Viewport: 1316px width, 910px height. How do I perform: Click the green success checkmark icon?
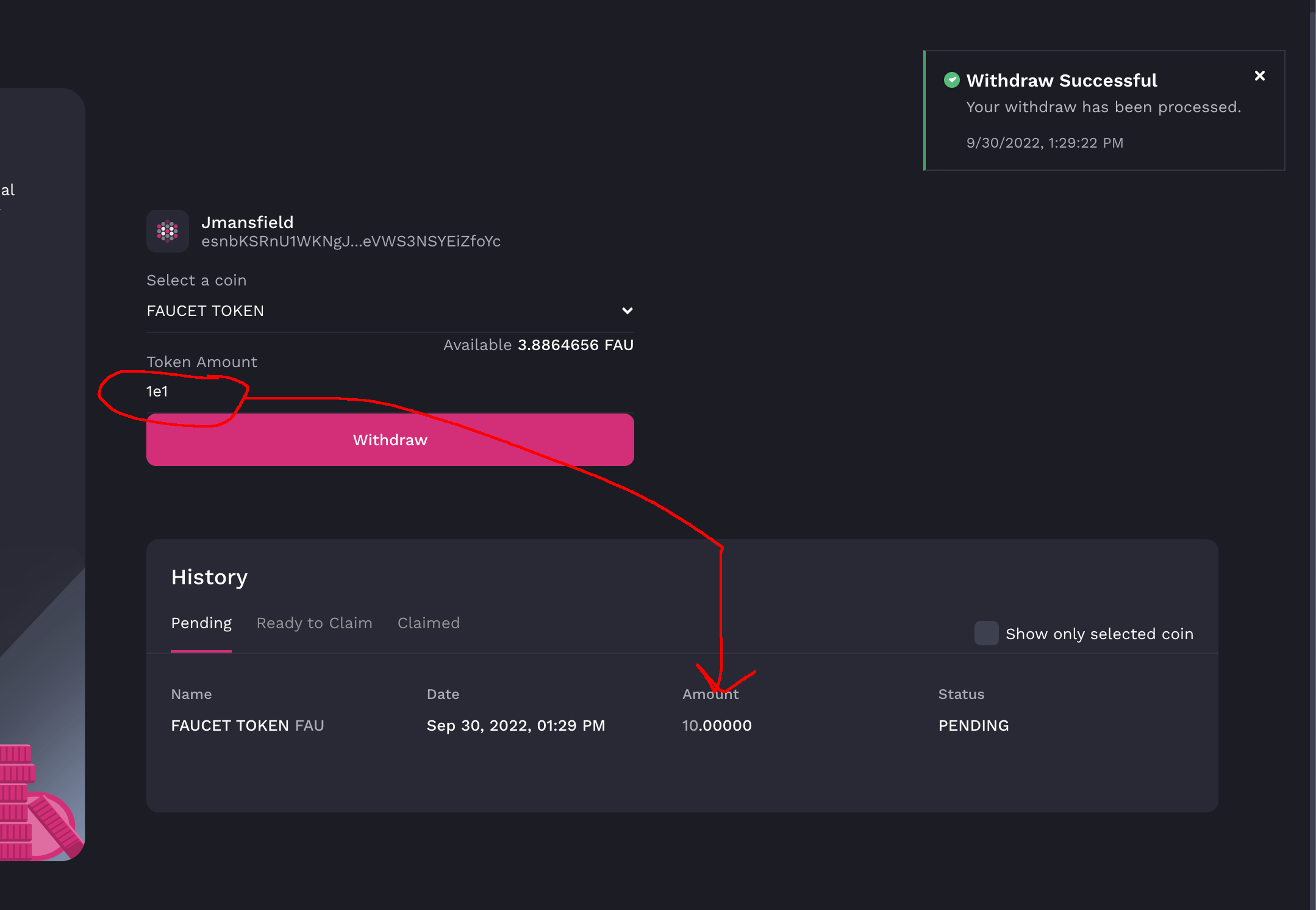pos(953,80)
